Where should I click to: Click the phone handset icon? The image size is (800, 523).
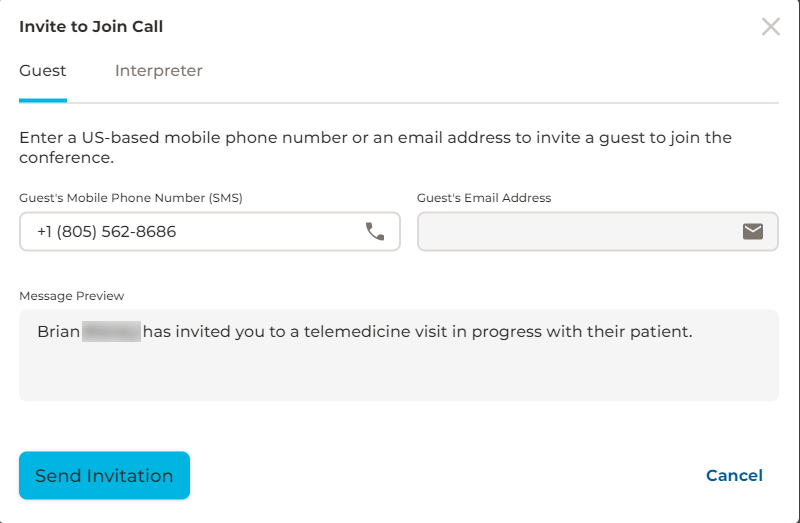tap(375, 232)
